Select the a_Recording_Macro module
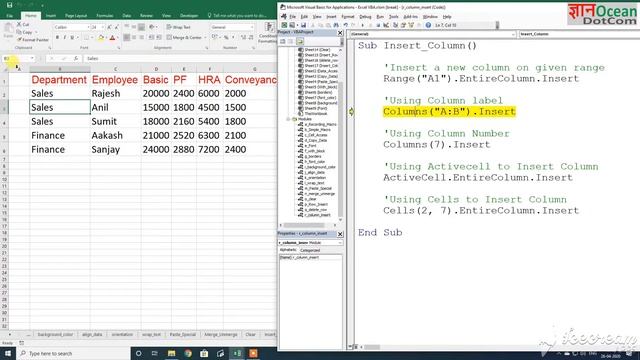Screen dimensions: 640x360 317,124
